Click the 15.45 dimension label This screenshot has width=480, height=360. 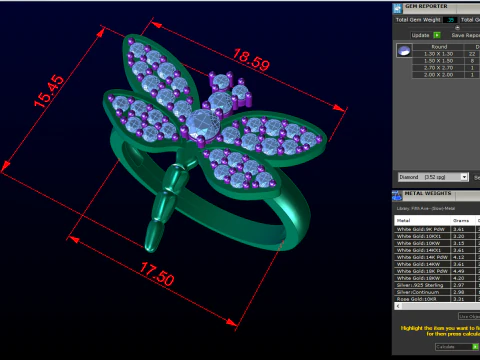[x=49, y=91]
